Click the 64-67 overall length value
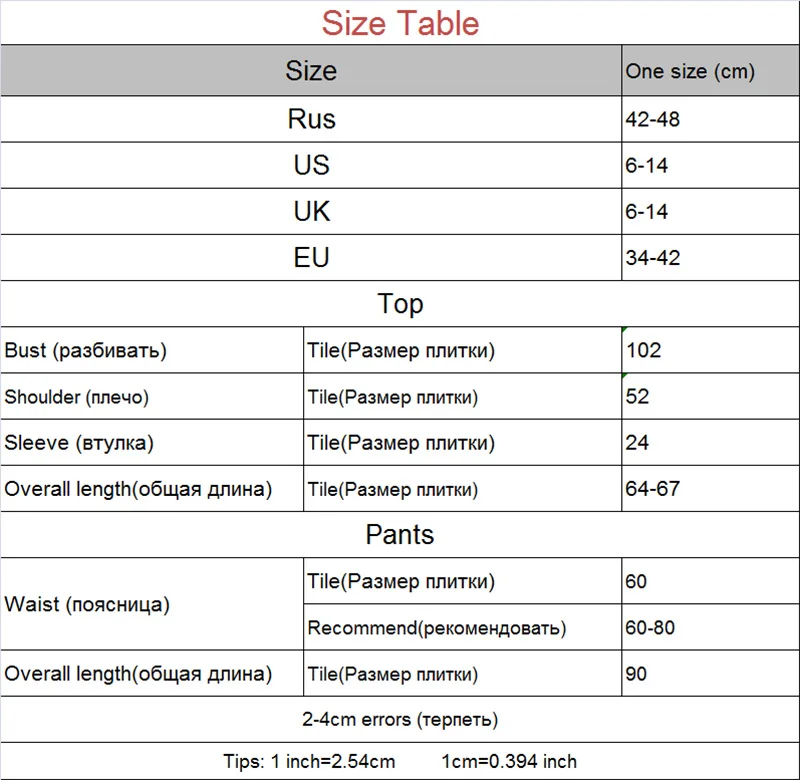 pos(711,489)
